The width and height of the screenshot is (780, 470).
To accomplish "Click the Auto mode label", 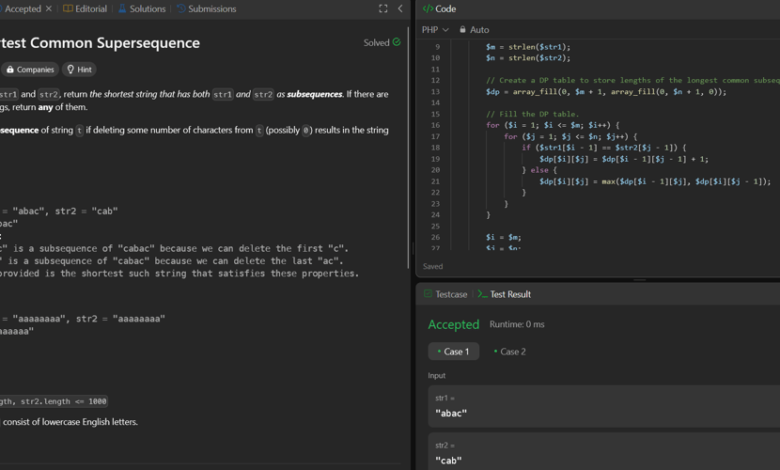I will pyautogui.click(x=480, y=29).
